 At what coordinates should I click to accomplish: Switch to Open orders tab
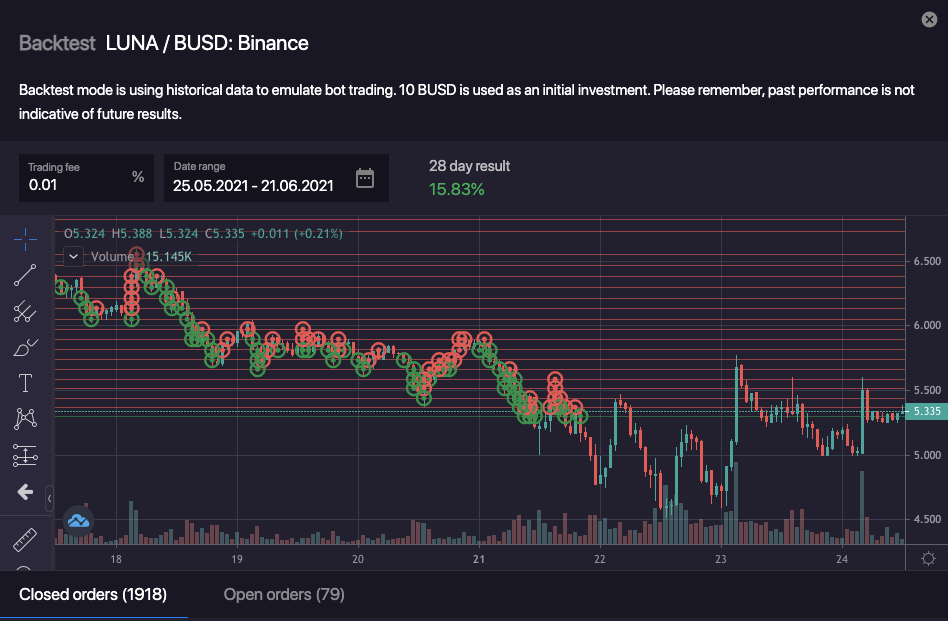pyautogui.click(x=284, y=595)
